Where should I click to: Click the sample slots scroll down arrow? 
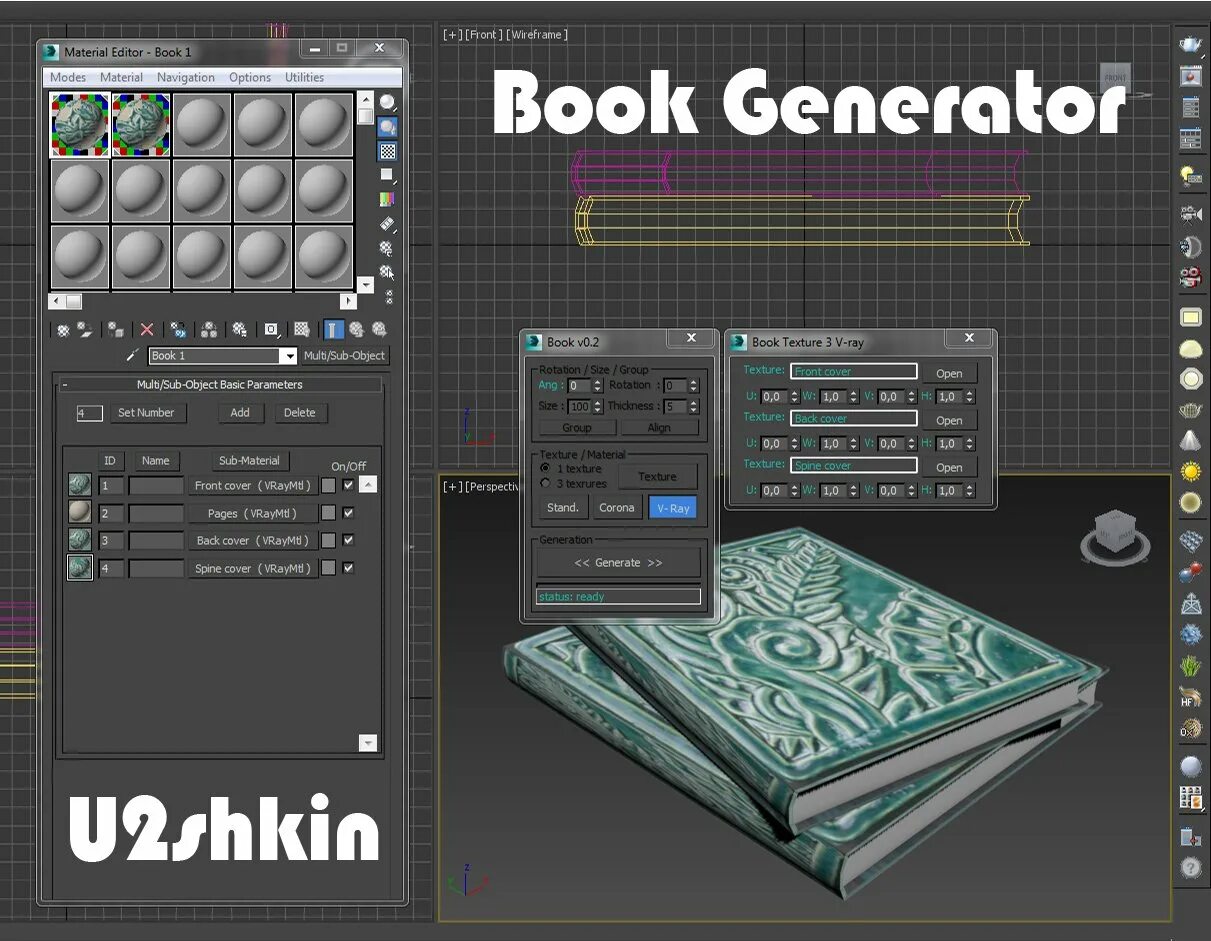coord(366,286)
